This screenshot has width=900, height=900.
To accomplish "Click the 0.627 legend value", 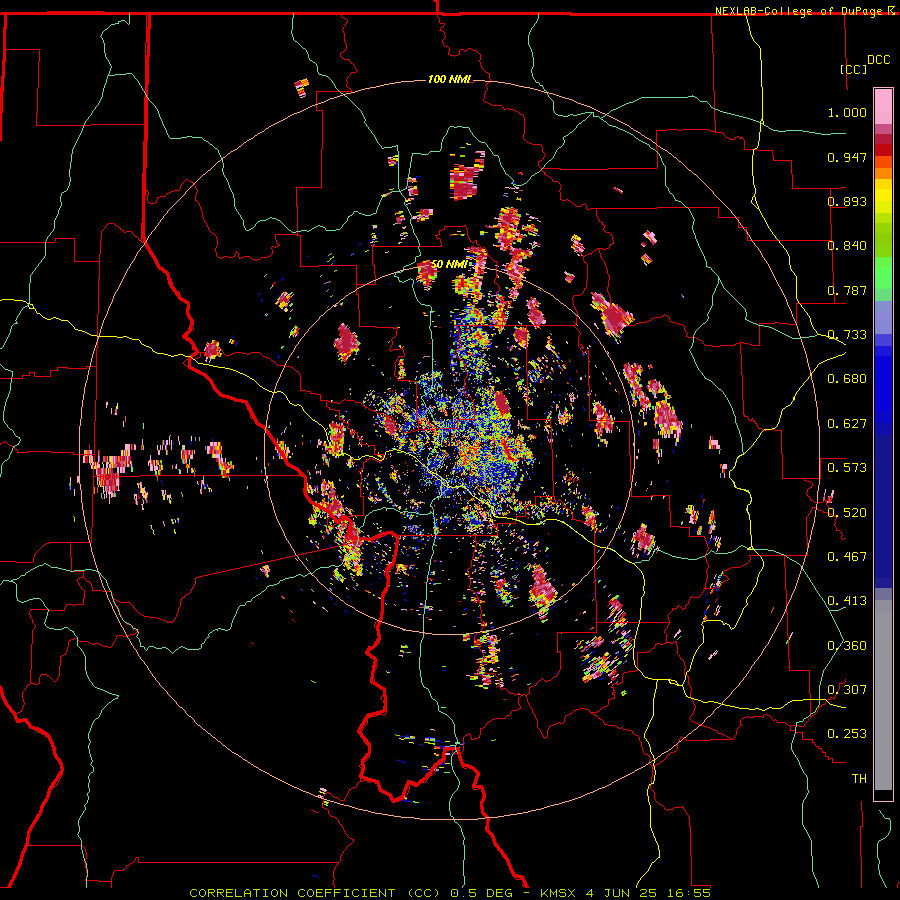I will [x=847, y=424].
